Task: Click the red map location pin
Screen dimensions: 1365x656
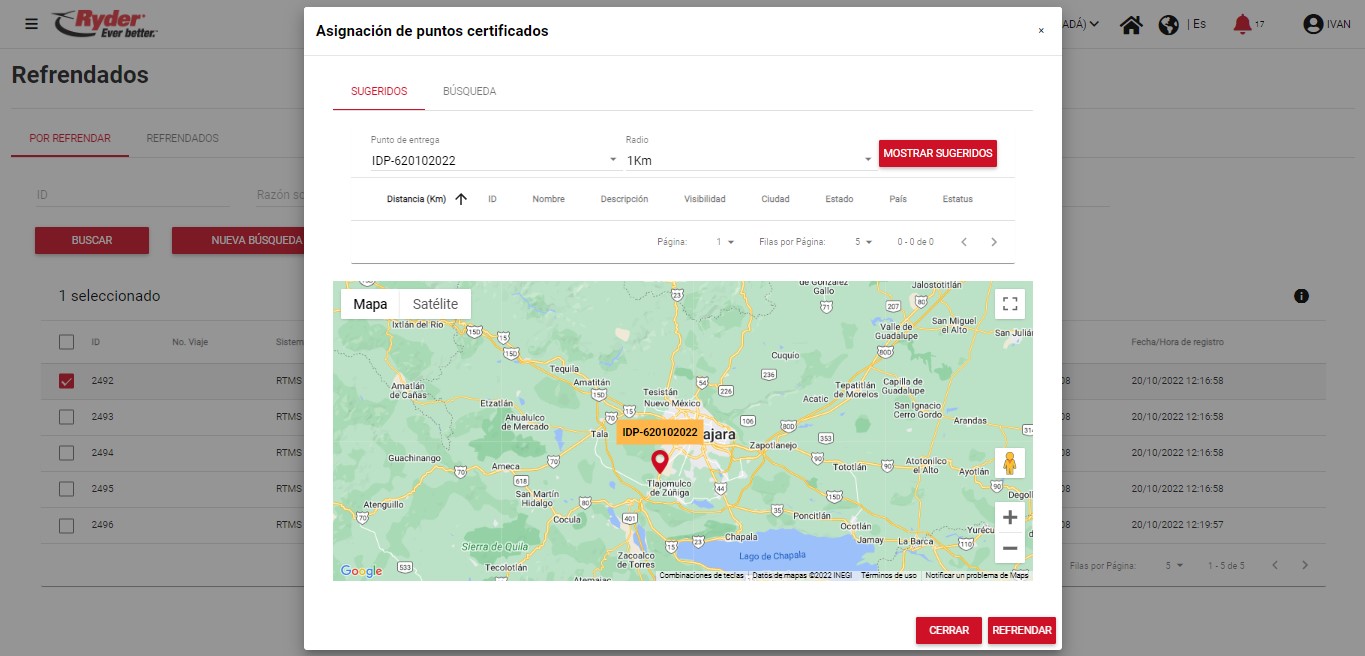Action: pyautogui.click(x=659, y=461)
